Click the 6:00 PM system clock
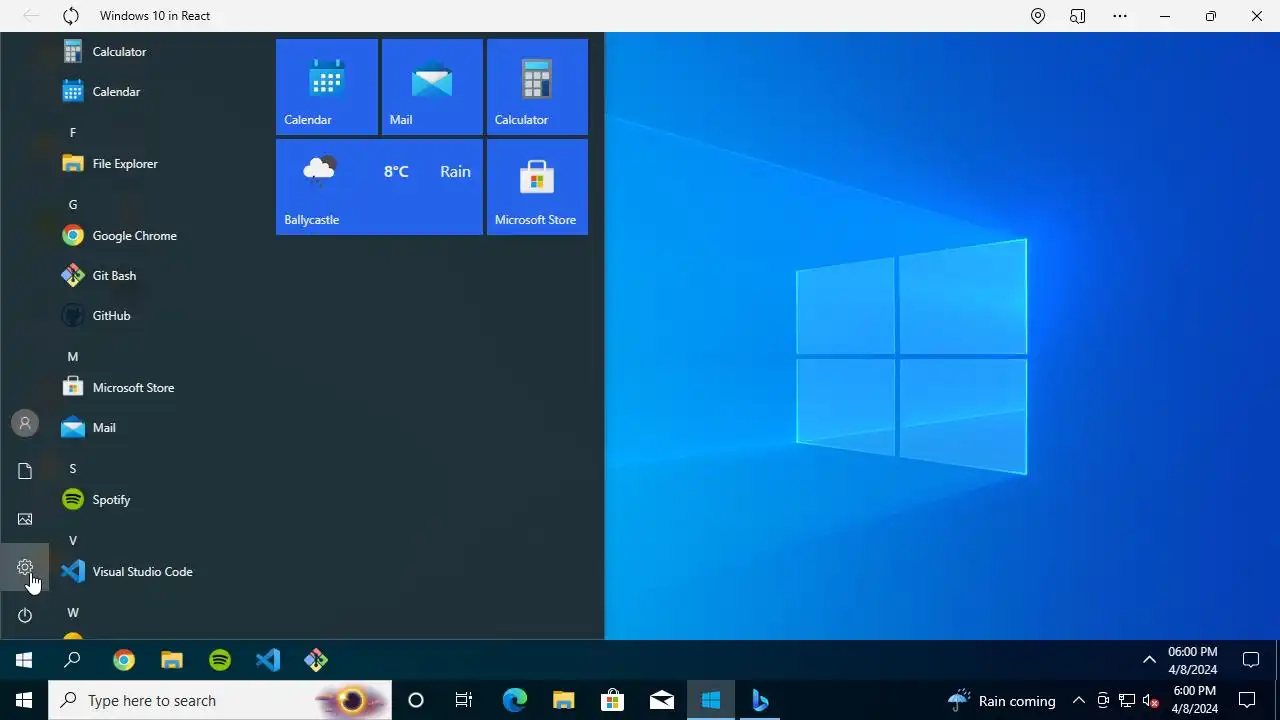 [1195, 700]
